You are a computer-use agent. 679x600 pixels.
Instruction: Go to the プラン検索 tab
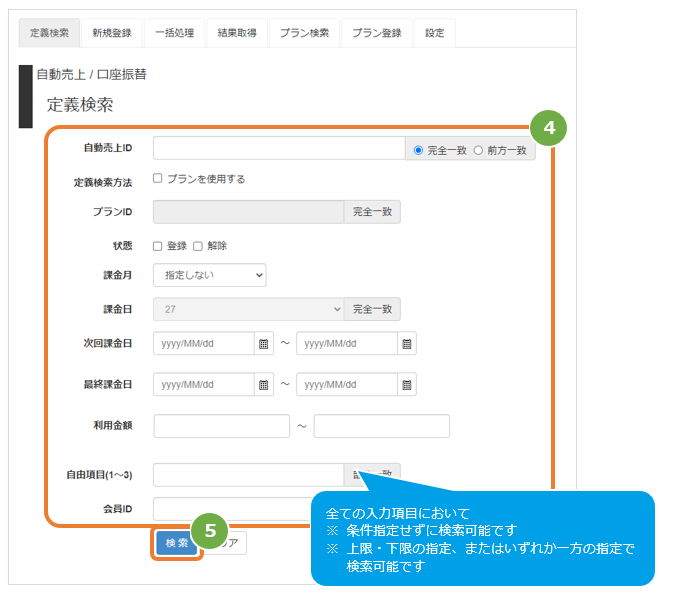[304, 33]
